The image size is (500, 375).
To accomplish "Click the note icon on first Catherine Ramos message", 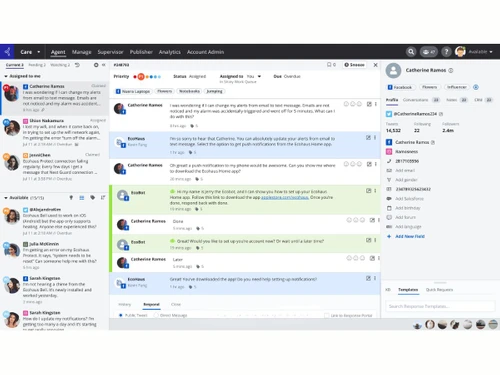I will (x=369, y=104).
